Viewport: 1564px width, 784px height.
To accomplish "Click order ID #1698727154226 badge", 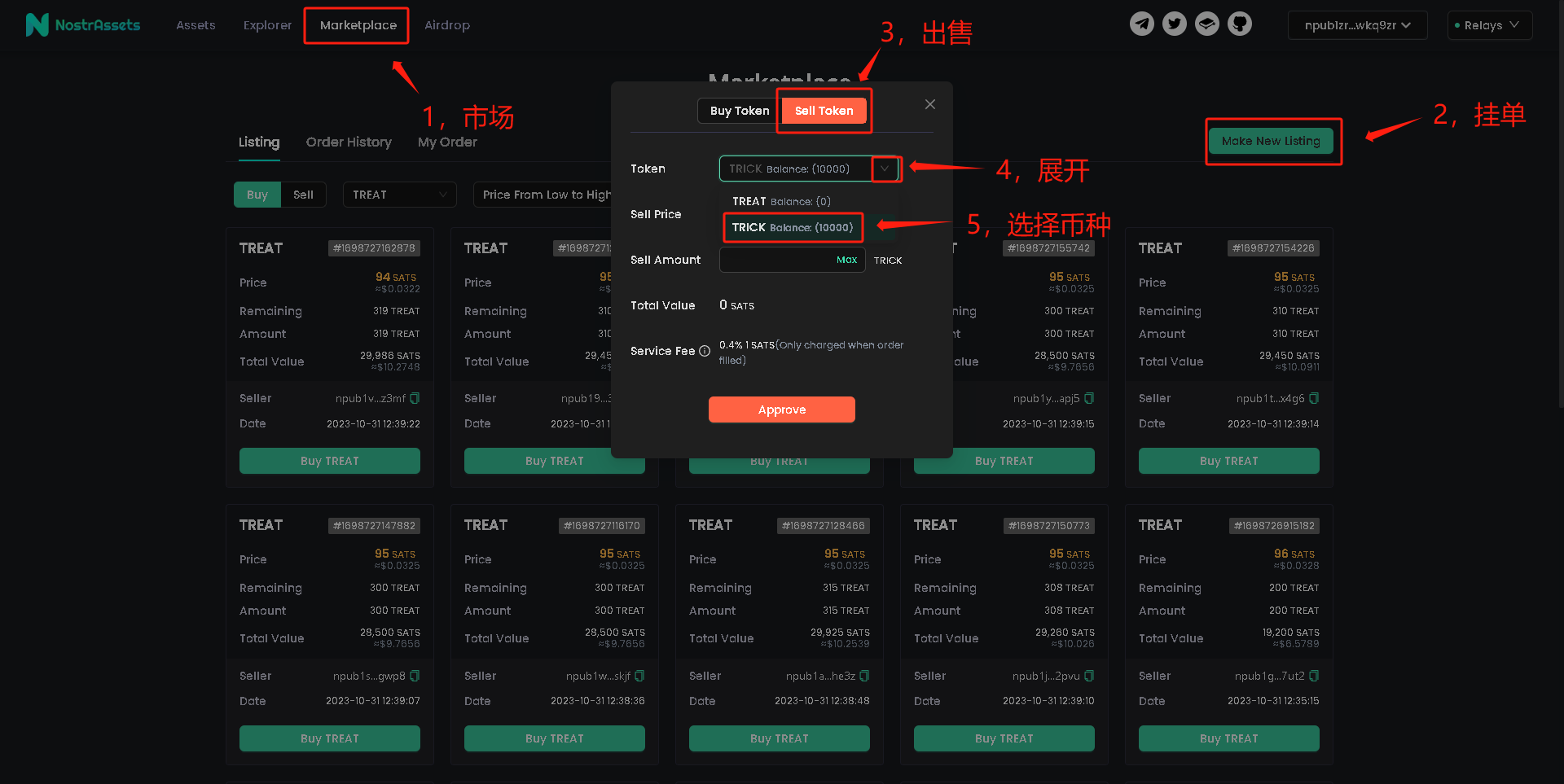I will [x=1273, y=248].
